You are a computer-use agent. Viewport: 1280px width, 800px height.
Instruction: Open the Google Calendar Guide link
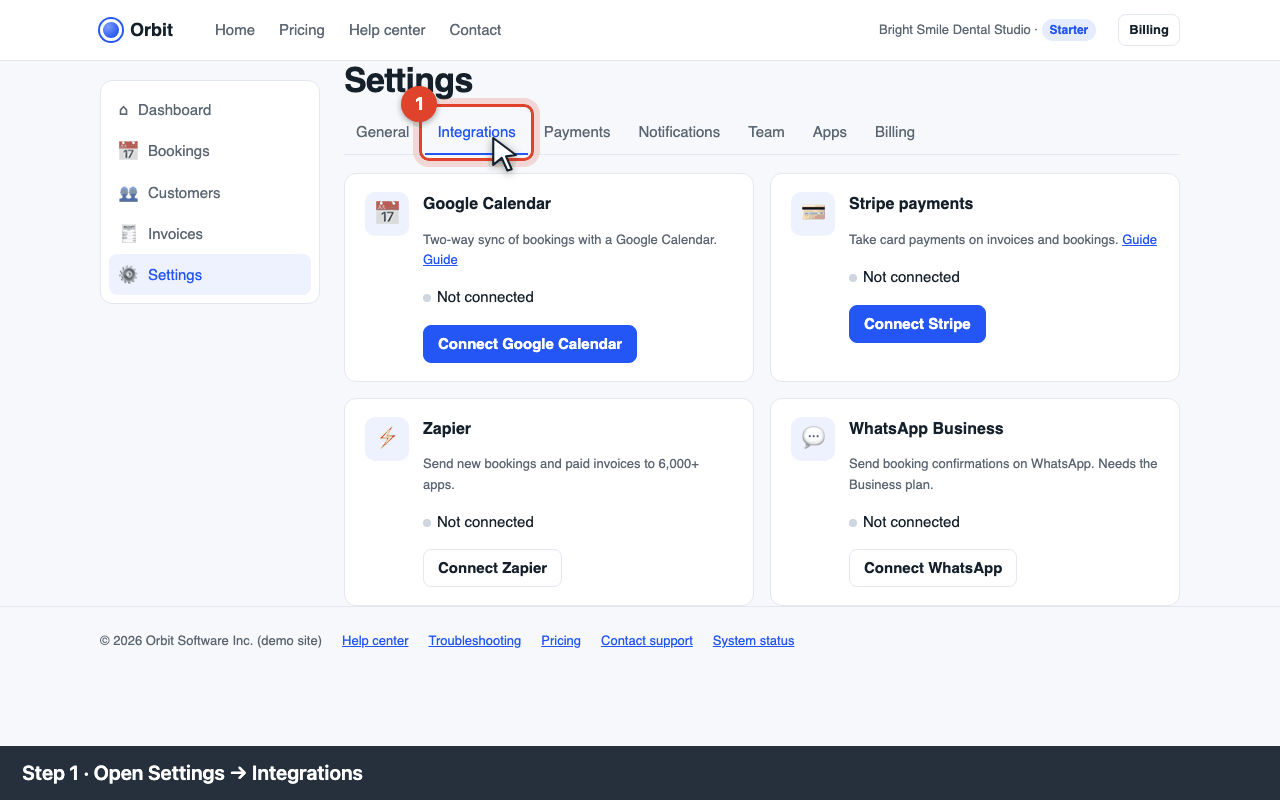pos(440,260)
